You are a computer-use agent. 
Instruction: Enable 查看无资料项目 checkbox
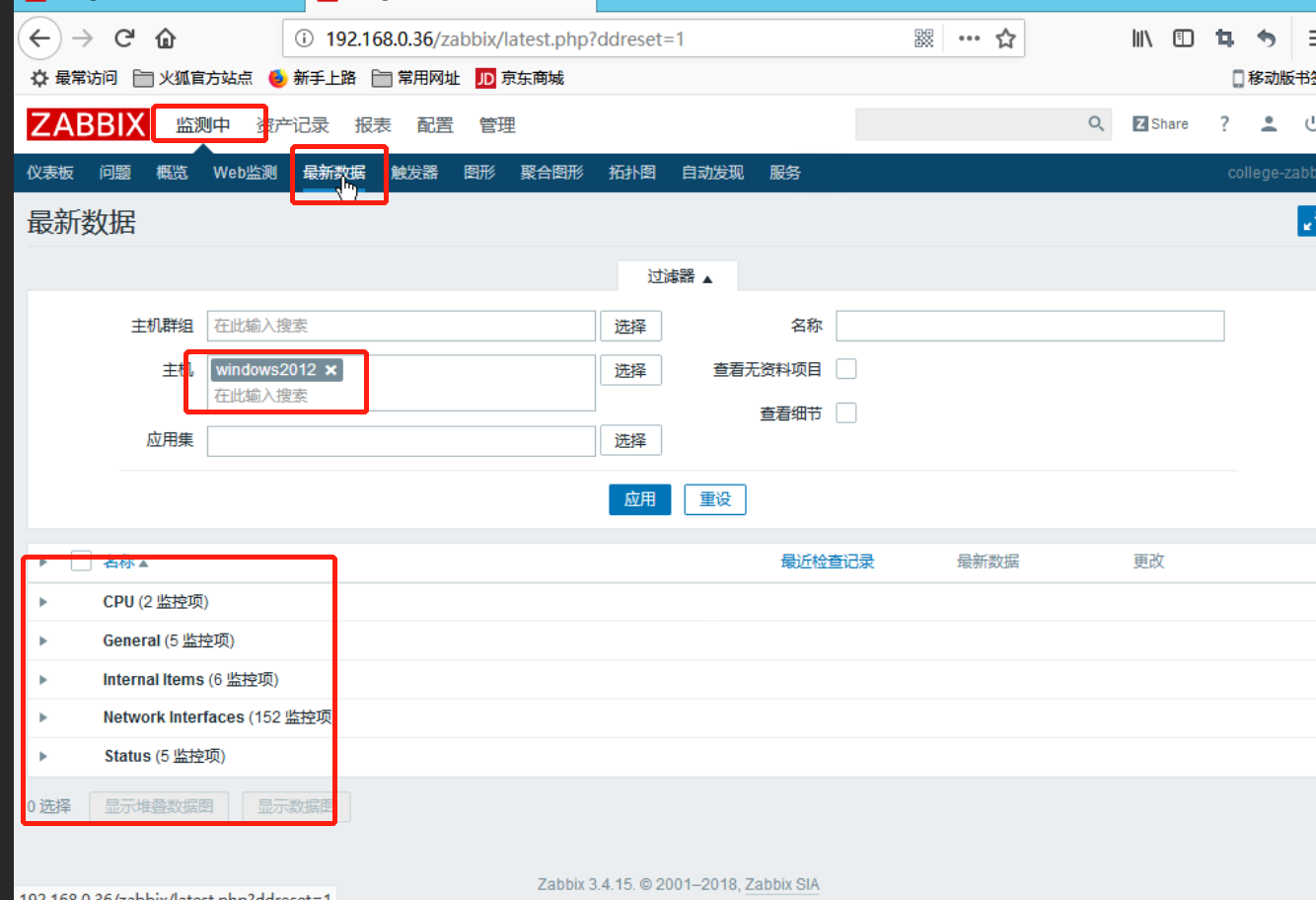click(846, 369)
